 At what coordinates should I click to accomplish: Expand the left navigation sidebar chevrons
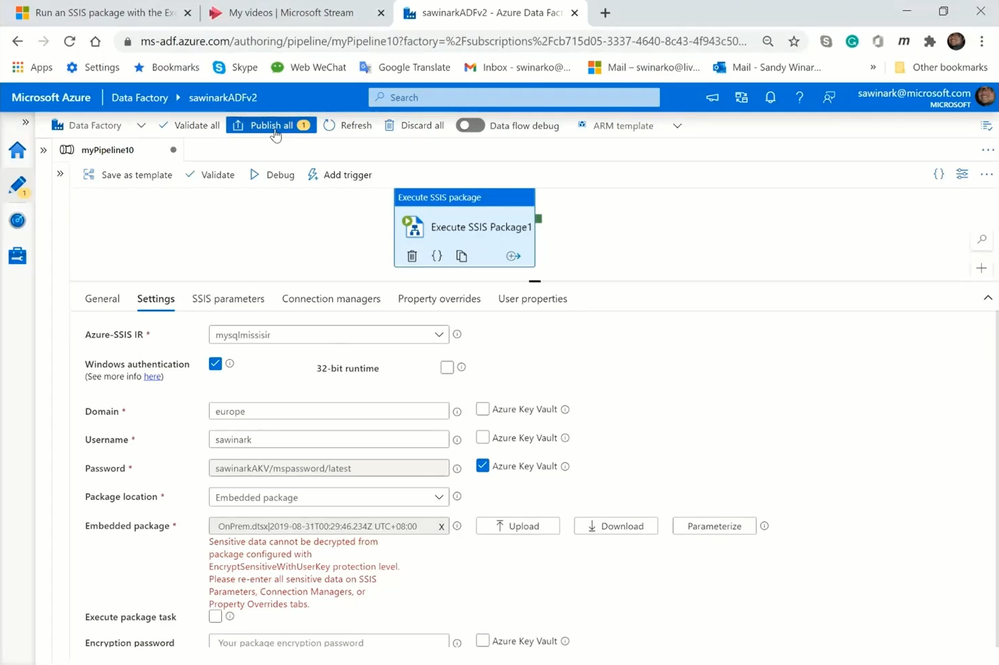pyautogui.click(x=25, y=122)
